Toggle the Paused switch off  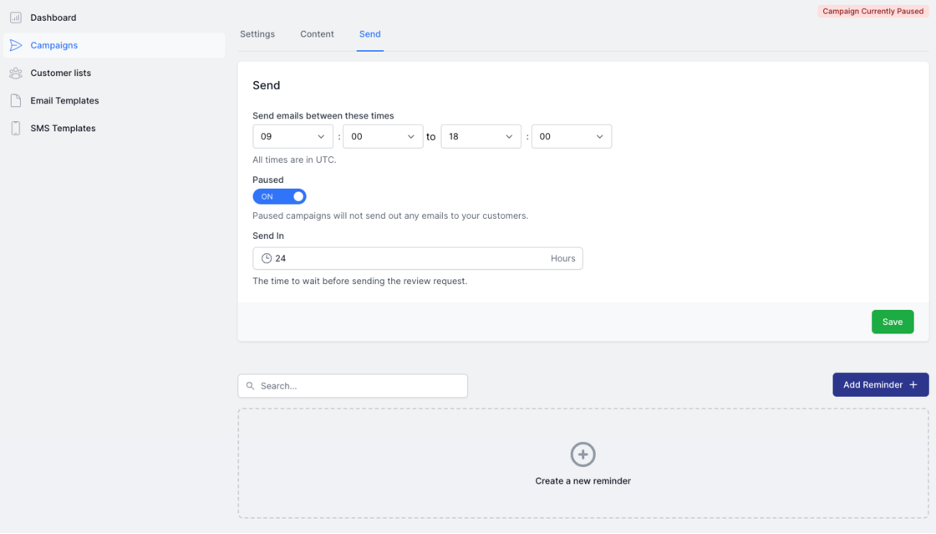(279, 197)
